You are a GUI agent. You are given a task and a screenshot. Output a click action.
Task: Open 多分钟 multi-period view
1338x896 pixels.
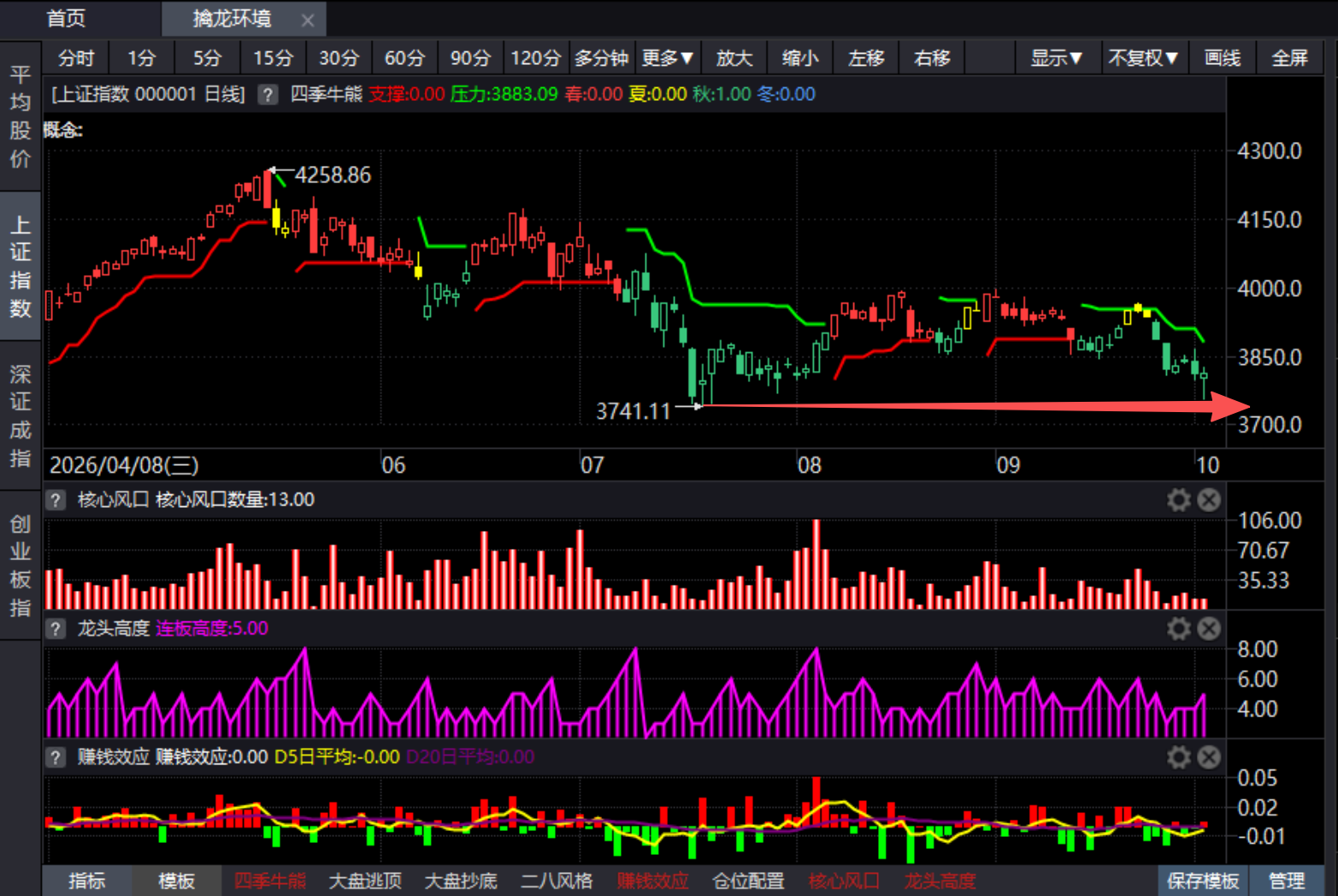coord(602,58)
